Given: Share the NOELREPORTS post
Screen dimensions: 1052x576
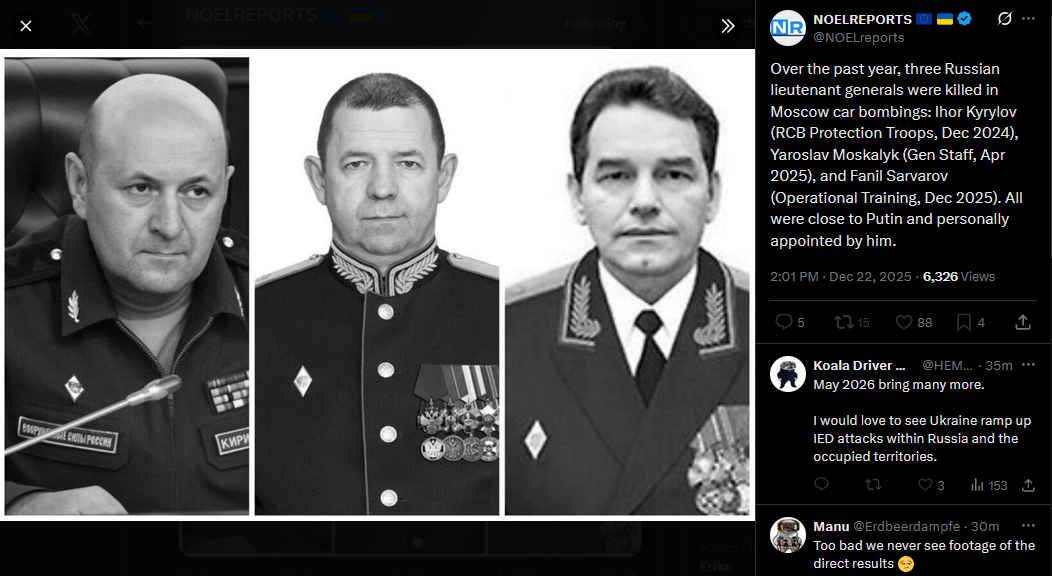Looking at the screenshot, I should [1022, 323].
